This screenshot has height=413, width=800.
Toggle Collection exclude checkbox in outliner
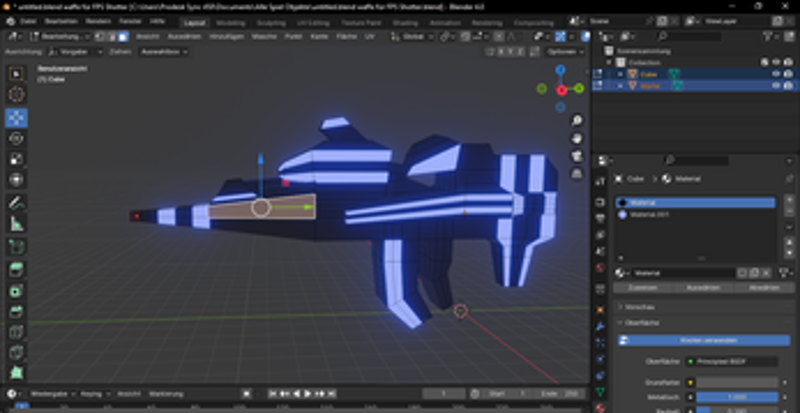point(764,62)
